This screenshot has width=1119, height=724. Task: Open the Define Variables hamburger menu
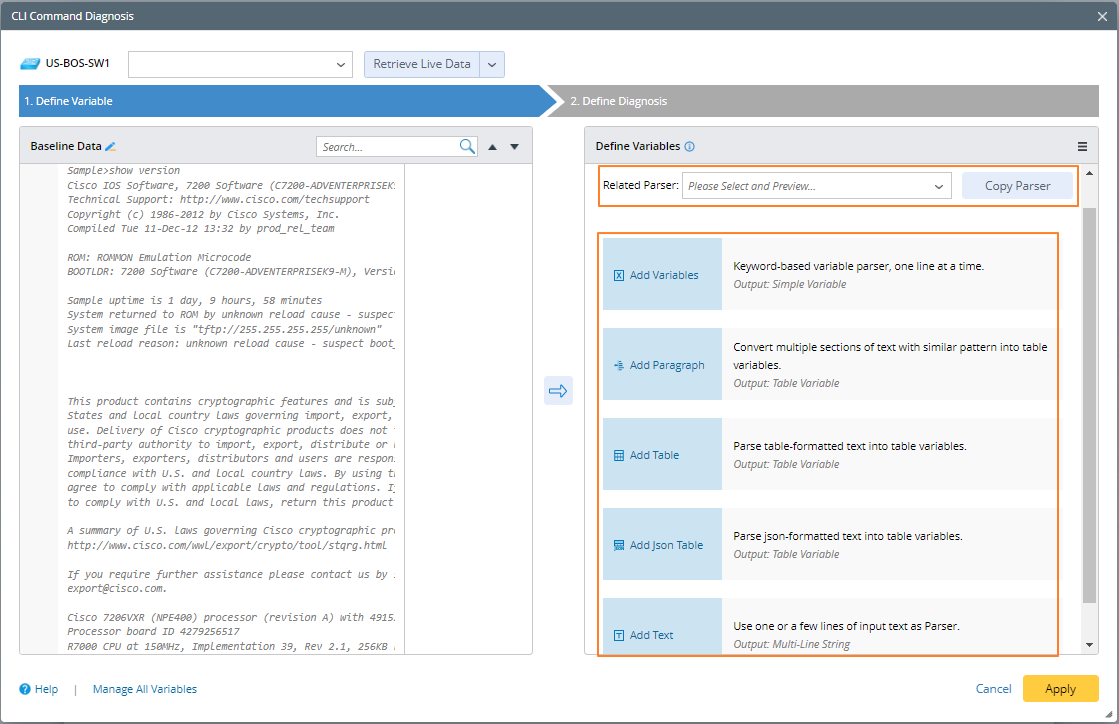coord(1083,146)
